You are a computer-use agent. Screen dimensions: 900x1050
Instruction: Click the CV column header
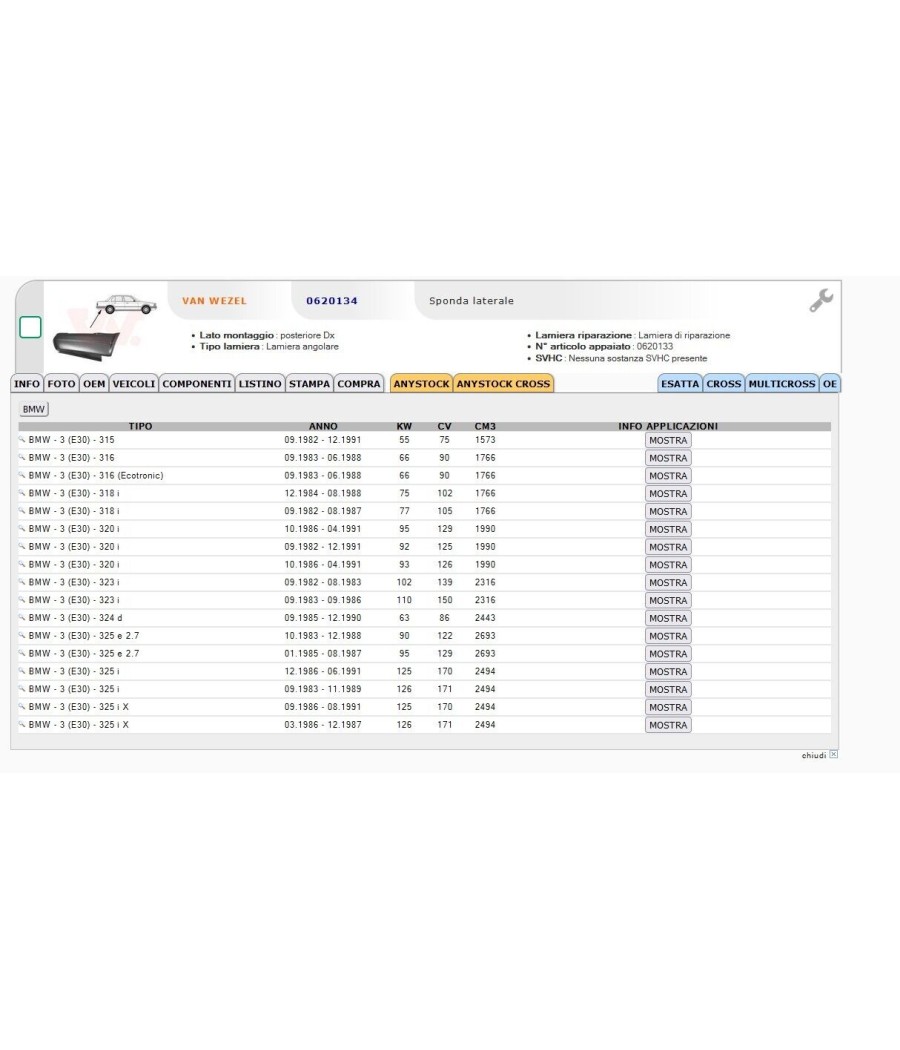point(445,426)
